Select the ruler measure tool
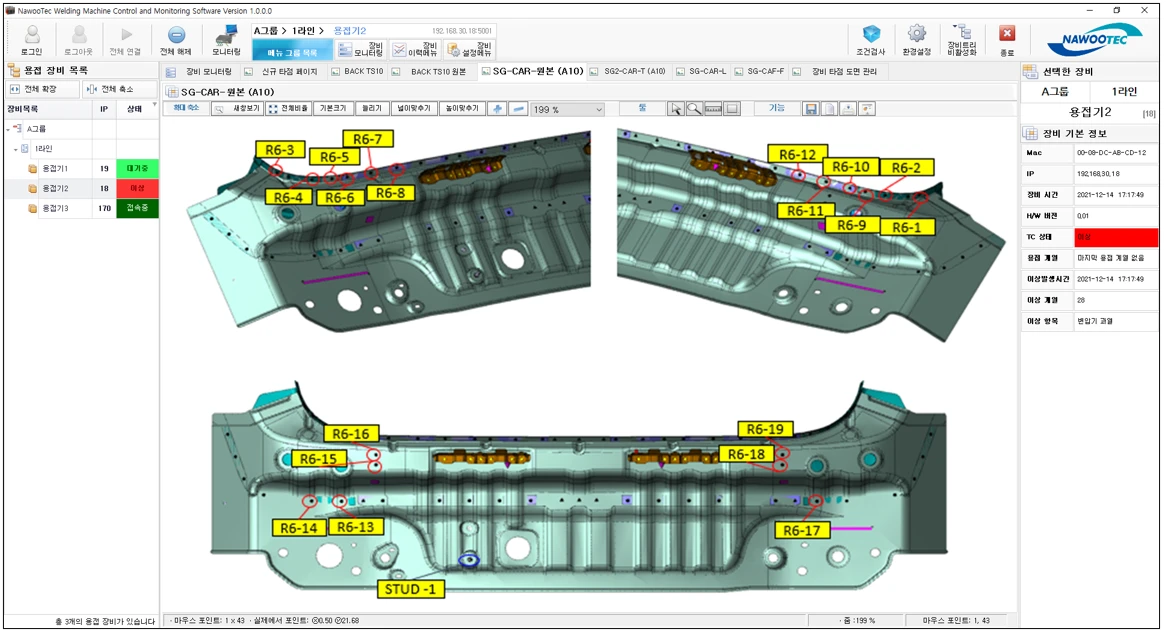The image size is (1166, 630). pyautogui.click(x=713, y=109)
